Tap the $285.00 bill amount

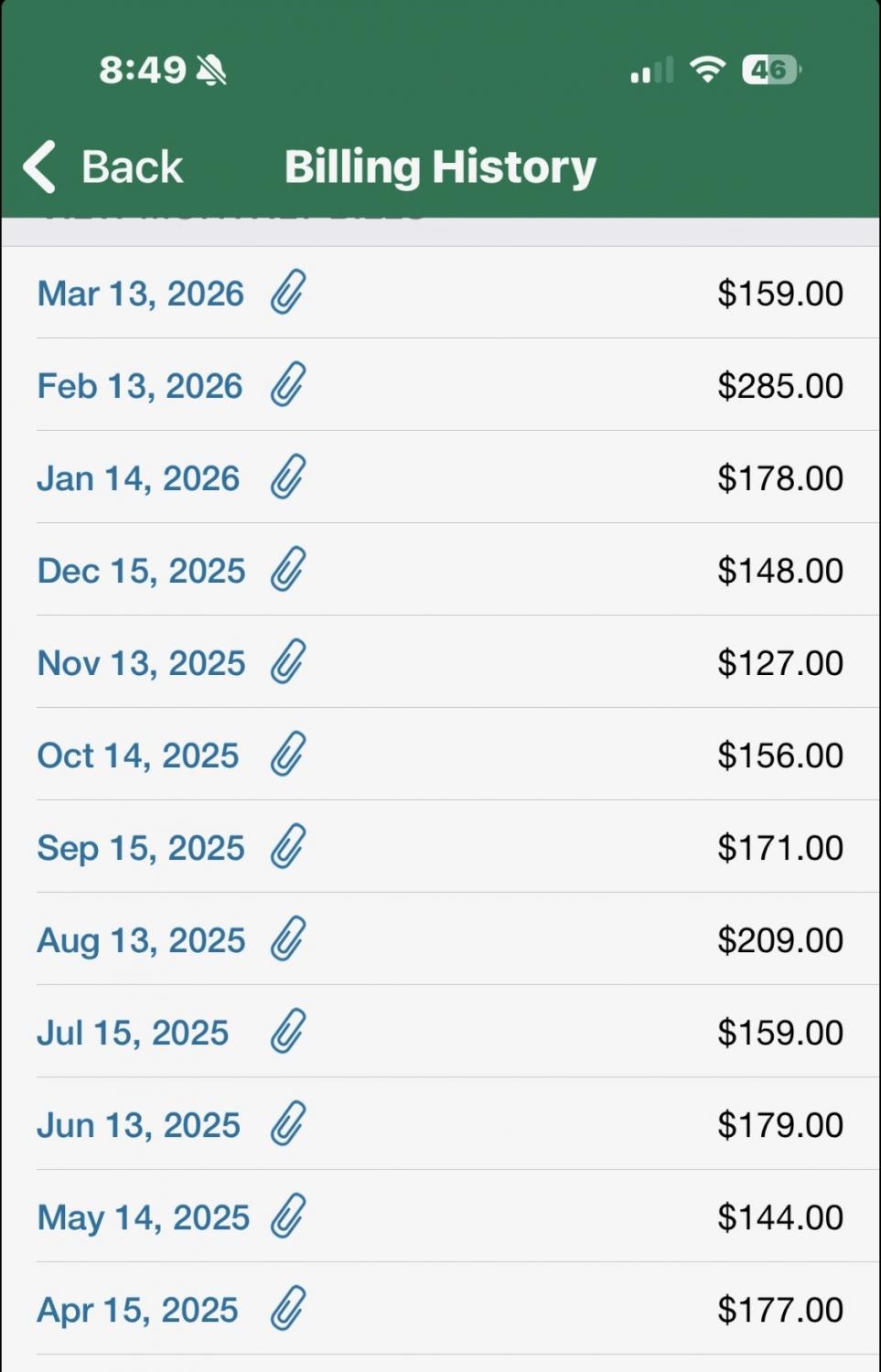point(779,386)
